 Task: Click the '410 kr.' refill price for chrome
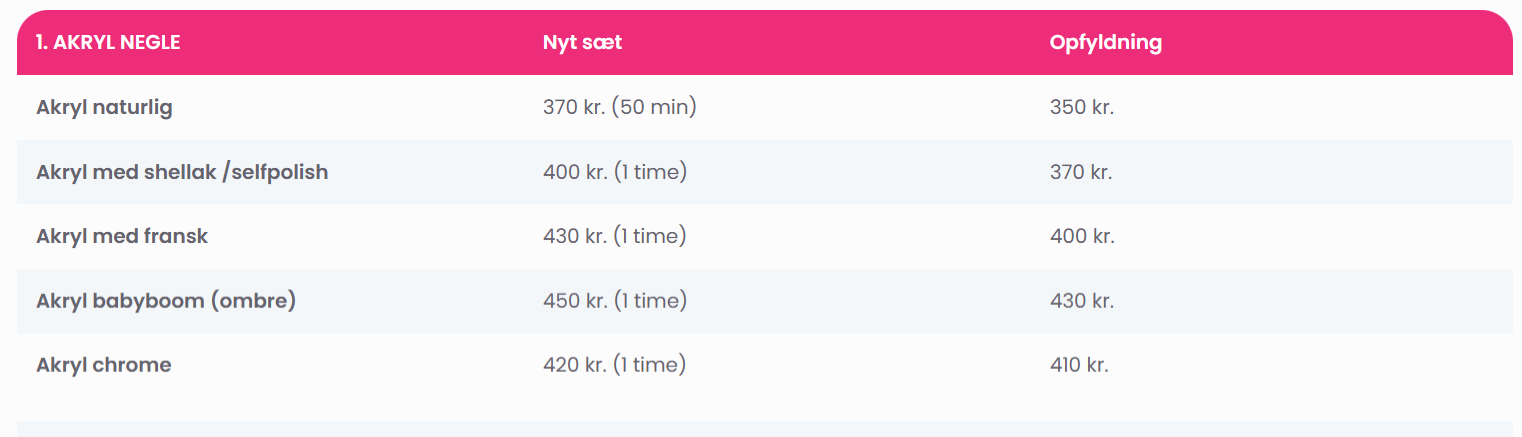1079,365
